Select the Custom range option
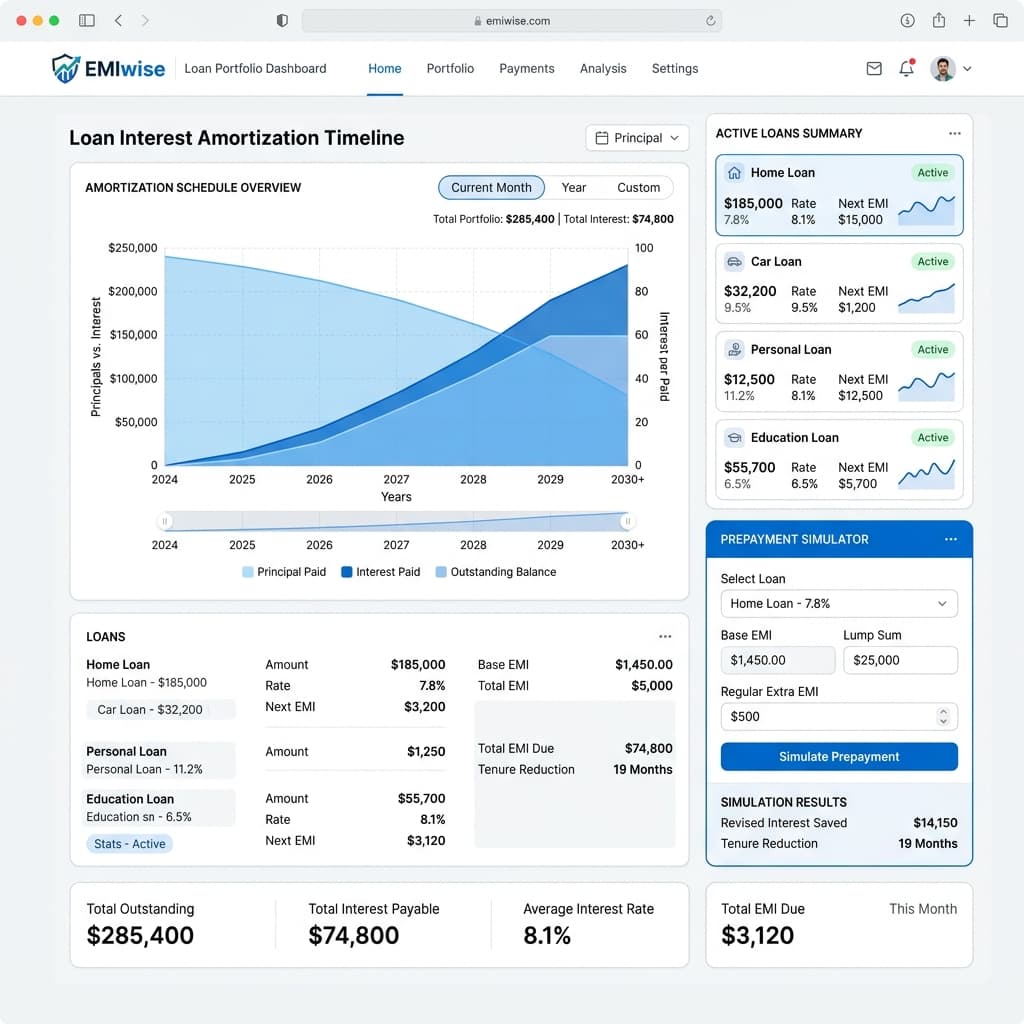Screen dimensions: 1024x1024 (638, 187)
